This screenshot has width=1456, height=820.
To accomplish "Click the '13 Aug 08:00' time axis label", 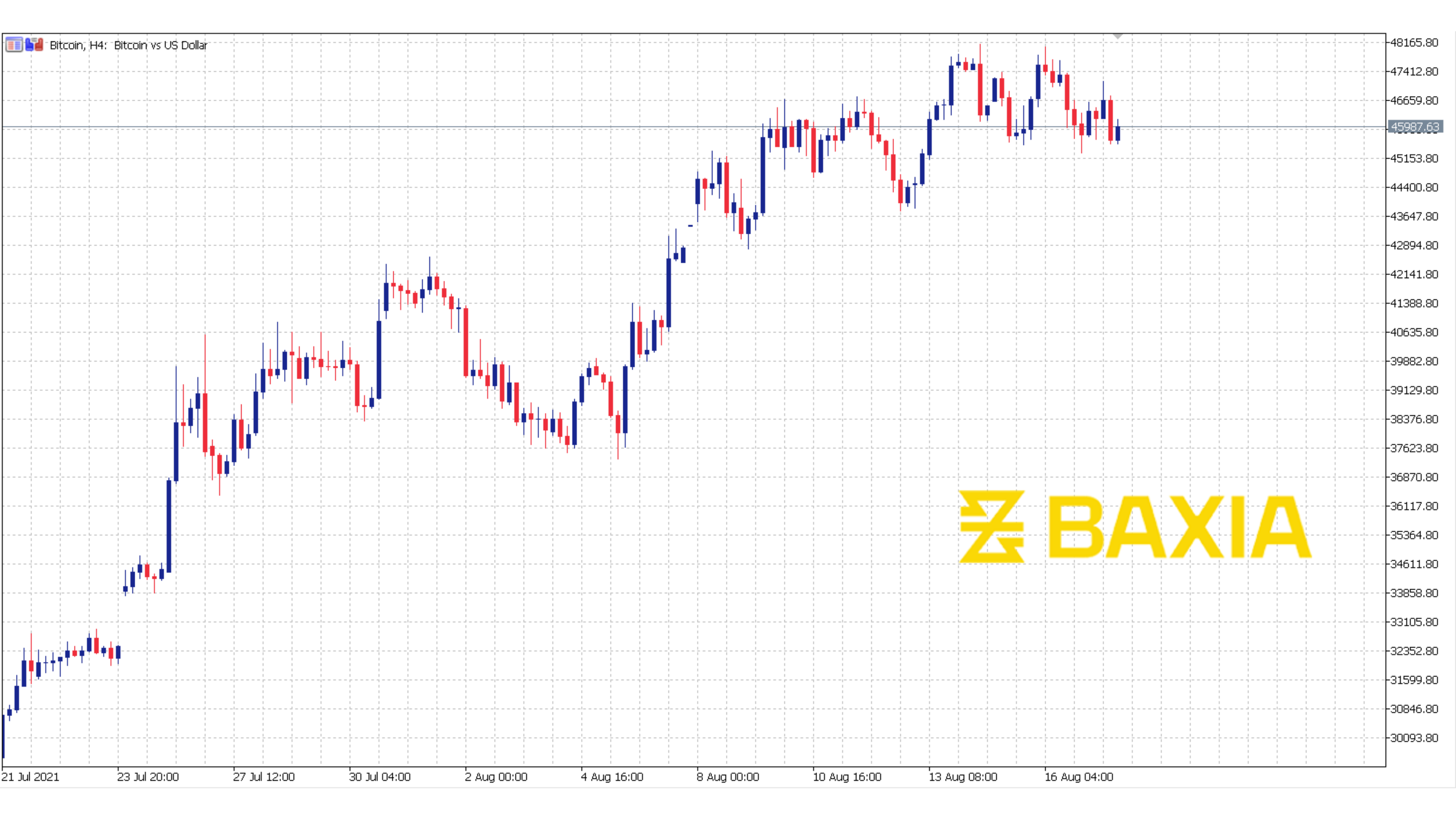I will pyautogui.click(x=963, y=777).
